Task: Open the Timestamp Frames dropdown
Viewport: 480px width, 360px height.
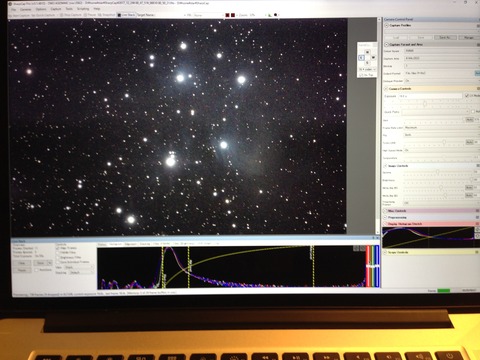Action: tap(442, 203)
